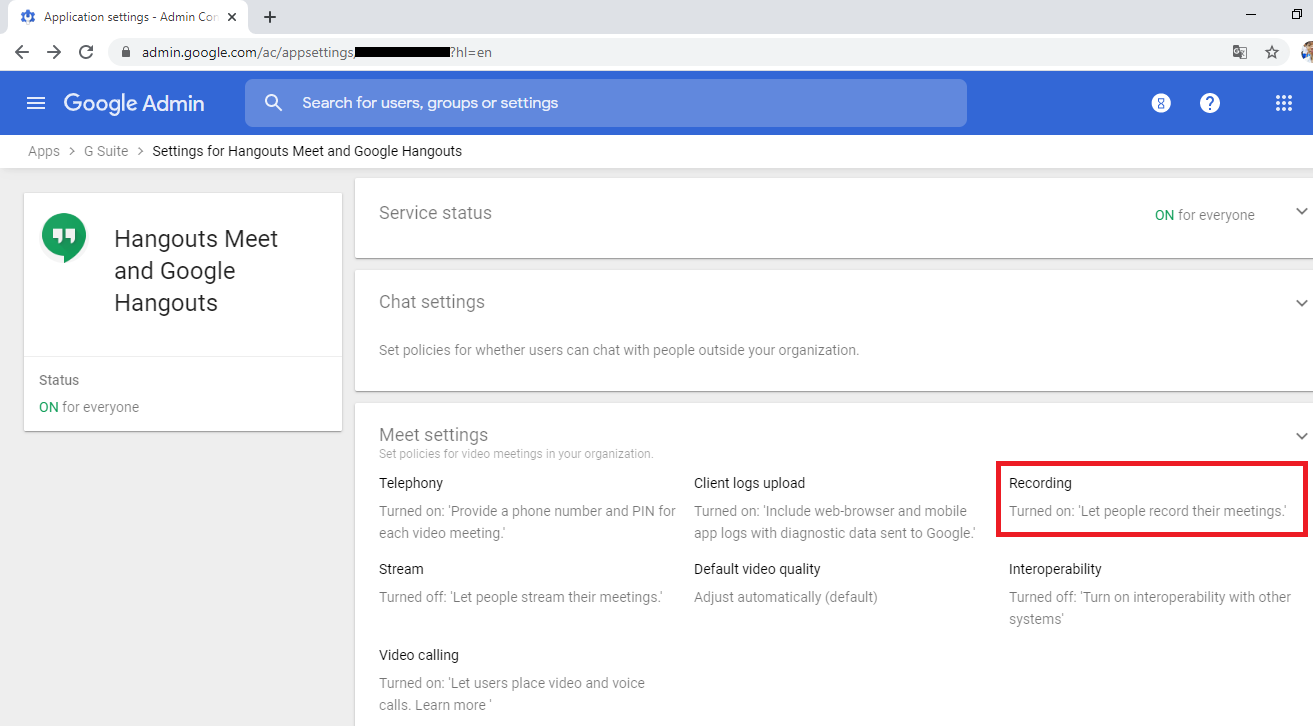Viewport: 1313px width, 726px height.
Task: Click the Translate page icon
Action: (x=1240, y=52)
